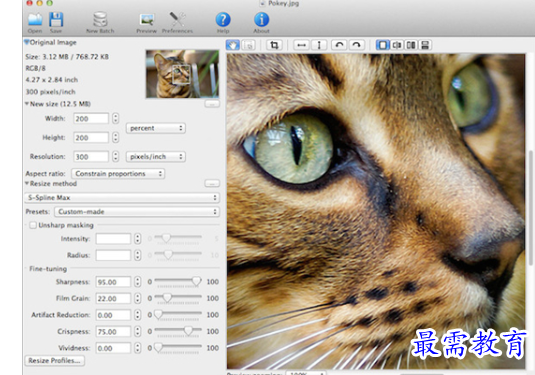Click the Sharpness value field
Screen dimensions: 535x375
(113, 282)
